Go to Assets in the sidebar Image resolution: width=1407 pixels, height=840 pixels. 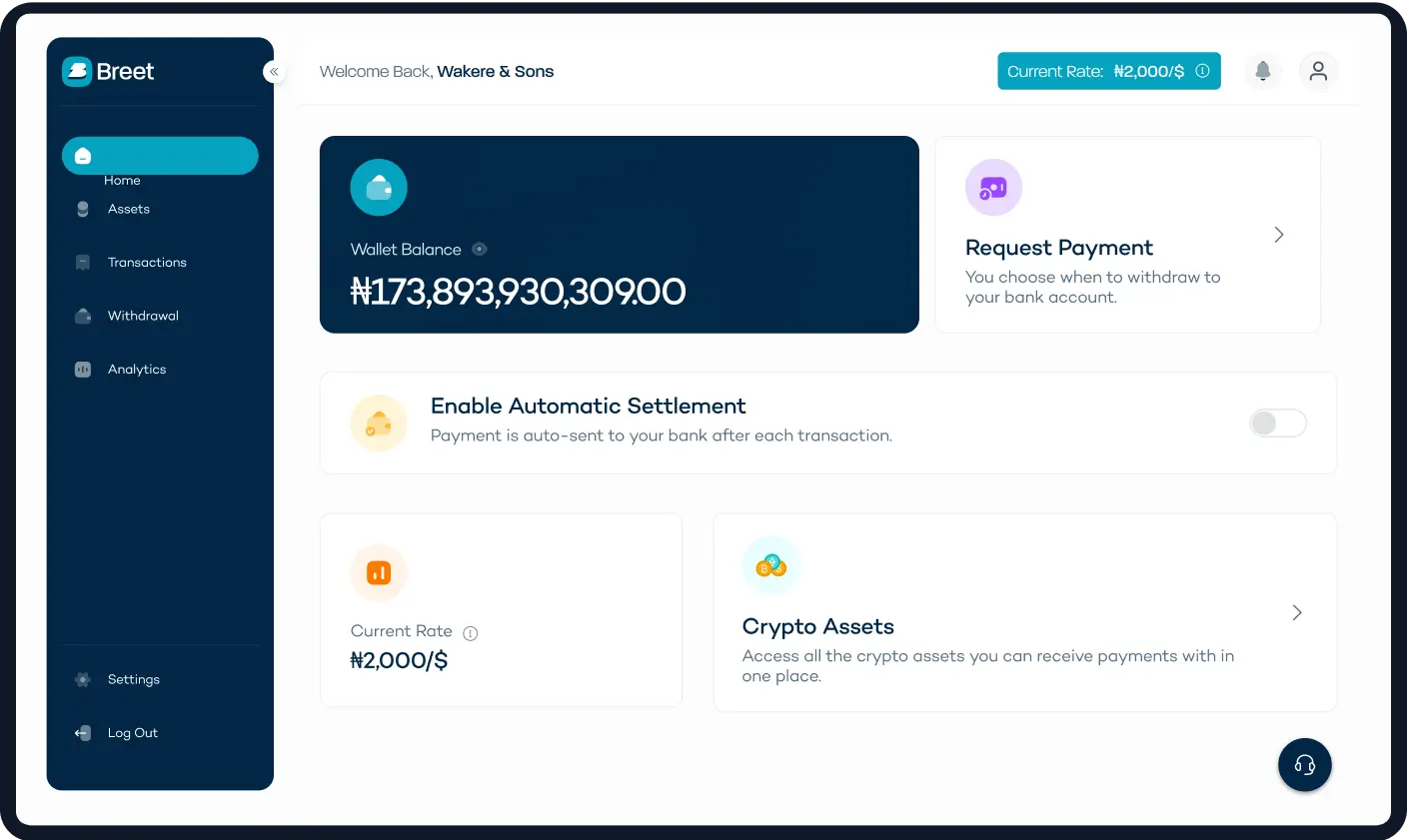128,209
